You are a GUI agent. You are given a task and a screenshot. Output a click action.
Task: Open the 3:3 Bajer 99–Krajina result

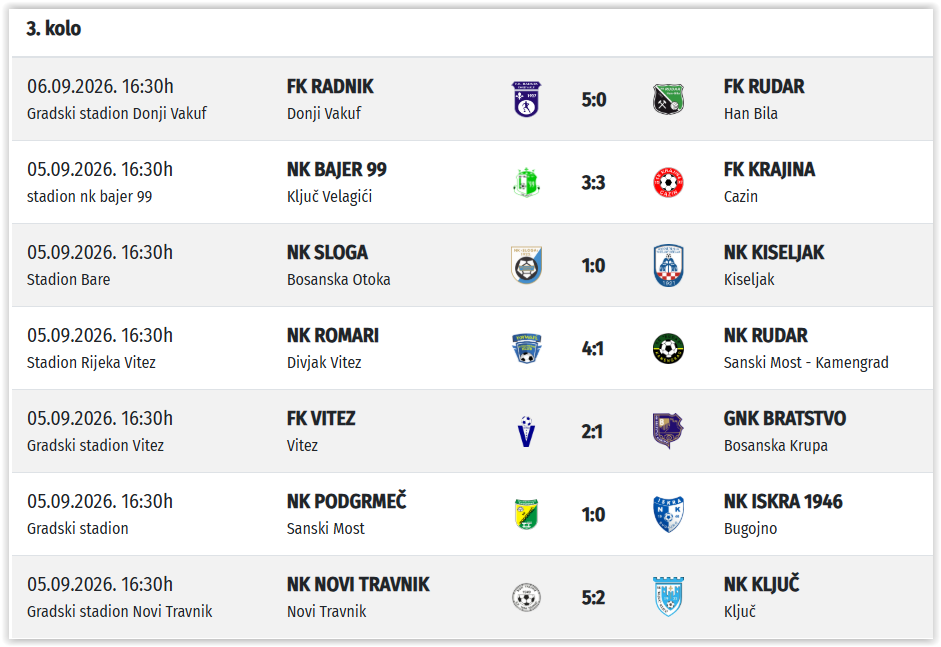point(593,182)
